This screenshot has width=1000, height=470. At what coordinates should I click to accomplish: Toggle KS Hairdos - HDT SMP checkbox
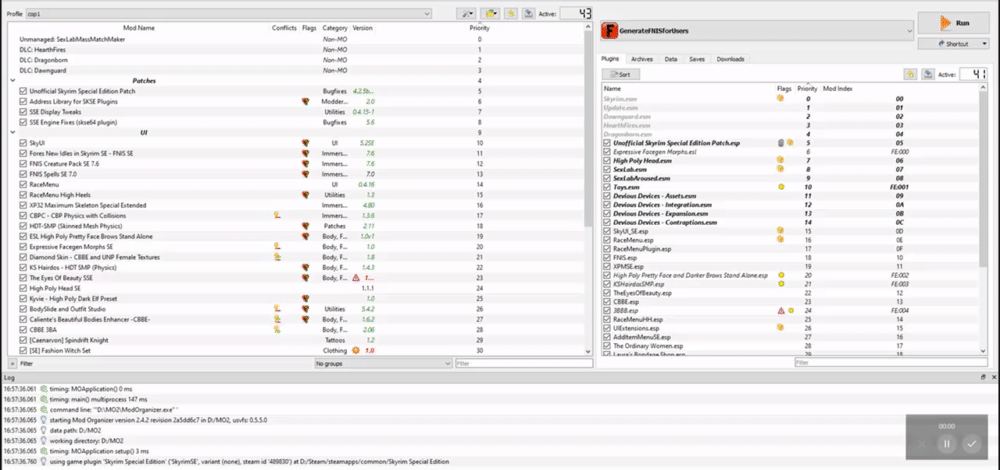tap(24, 267)
